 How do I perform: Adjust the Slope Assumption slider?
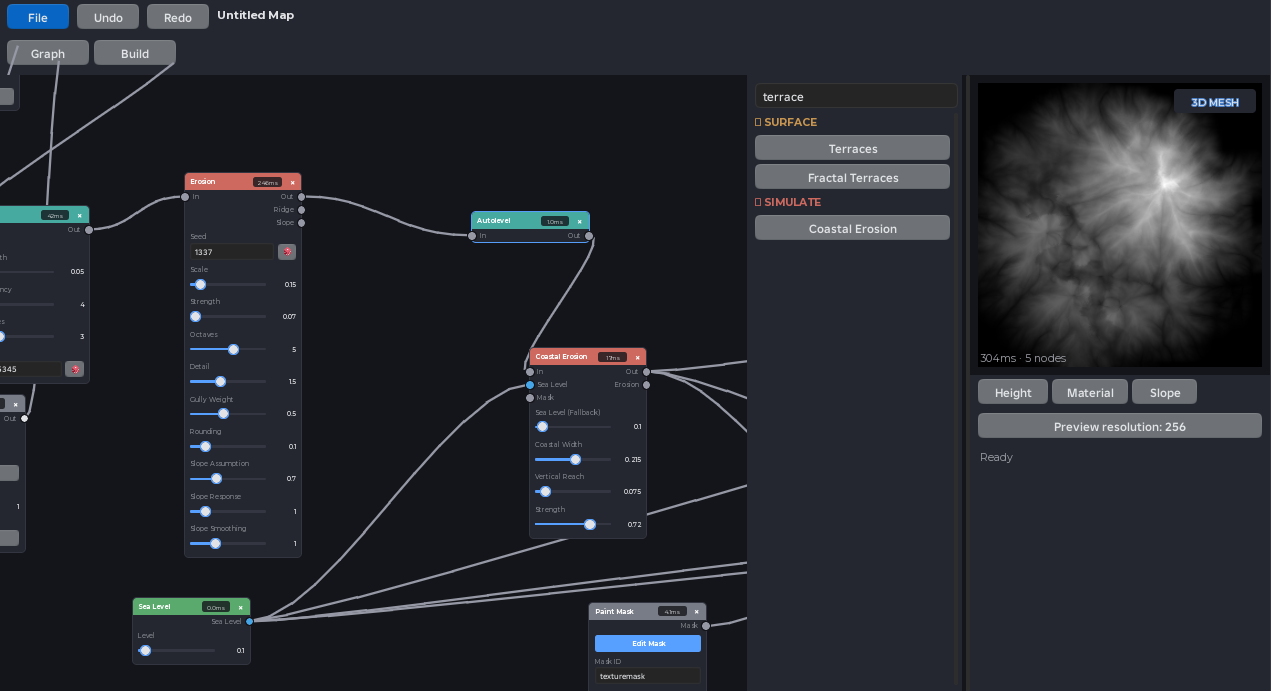[228, 479]
